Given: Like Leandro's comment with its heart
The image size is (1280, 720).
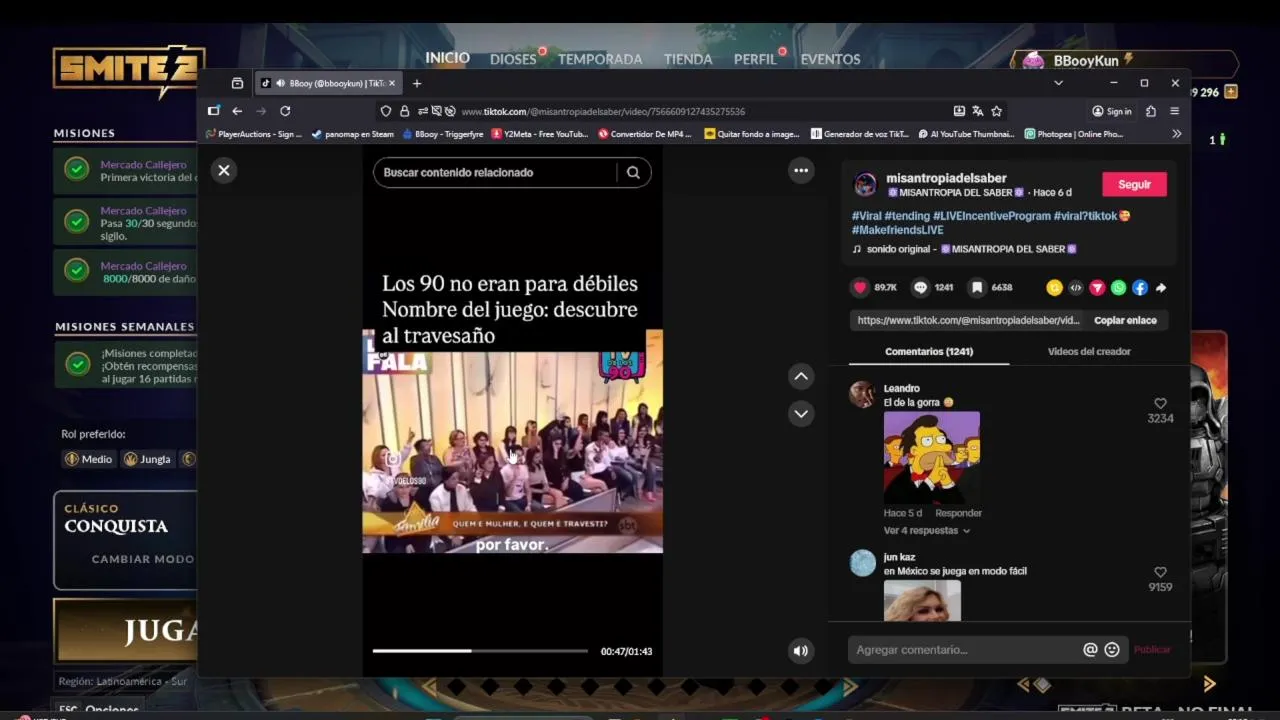Looking at the screenshot, I should (x=1160, y=404).
